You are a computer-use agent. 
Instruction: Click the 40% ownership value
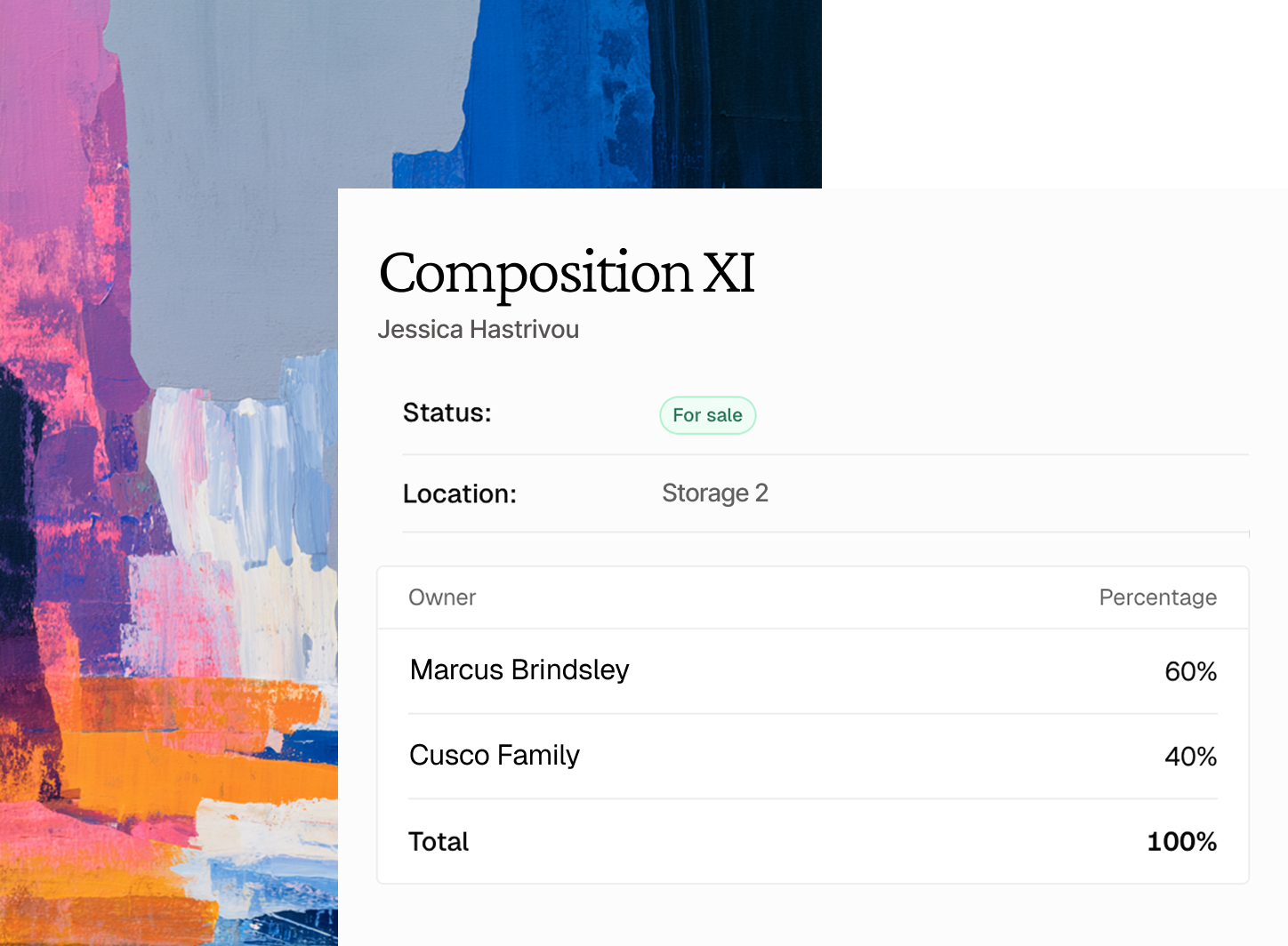click(1190, 757)
